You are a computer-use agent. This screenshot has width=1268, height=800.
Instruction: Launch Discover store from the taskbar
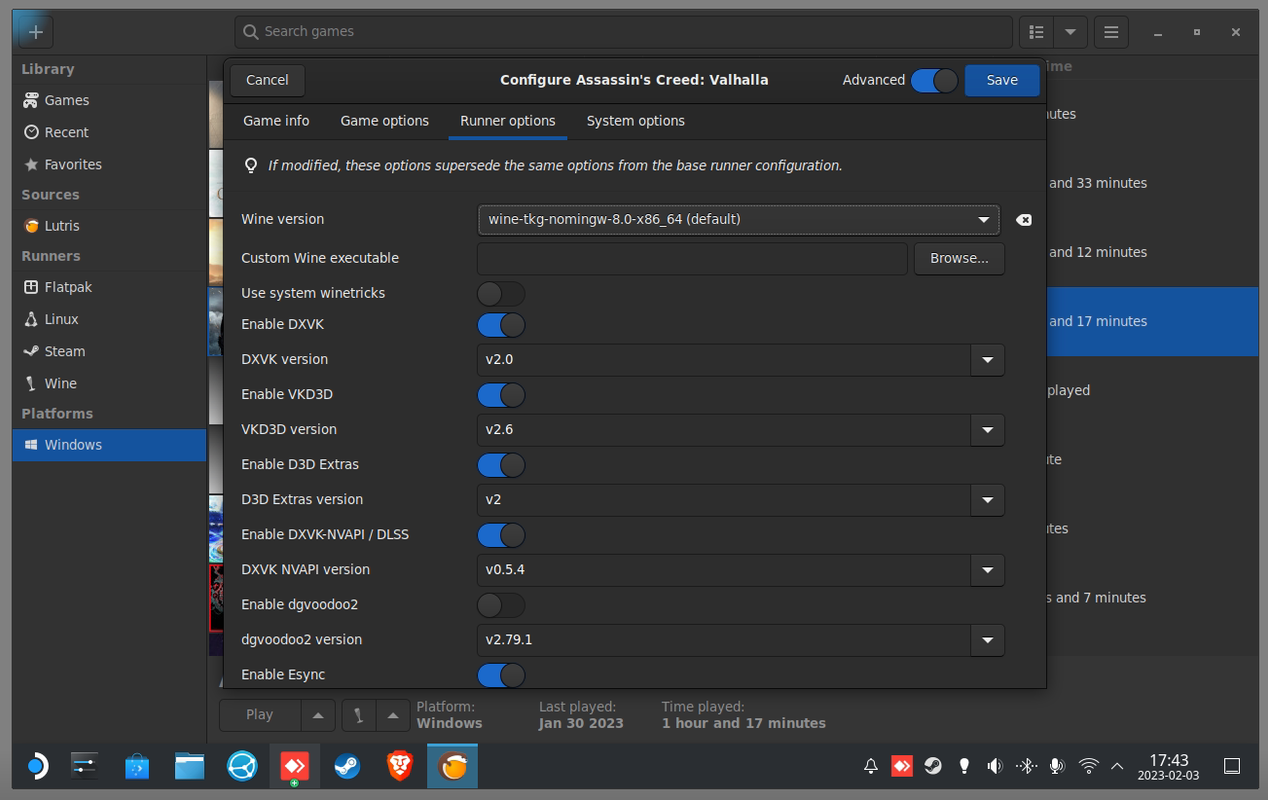tap(137, 767)
